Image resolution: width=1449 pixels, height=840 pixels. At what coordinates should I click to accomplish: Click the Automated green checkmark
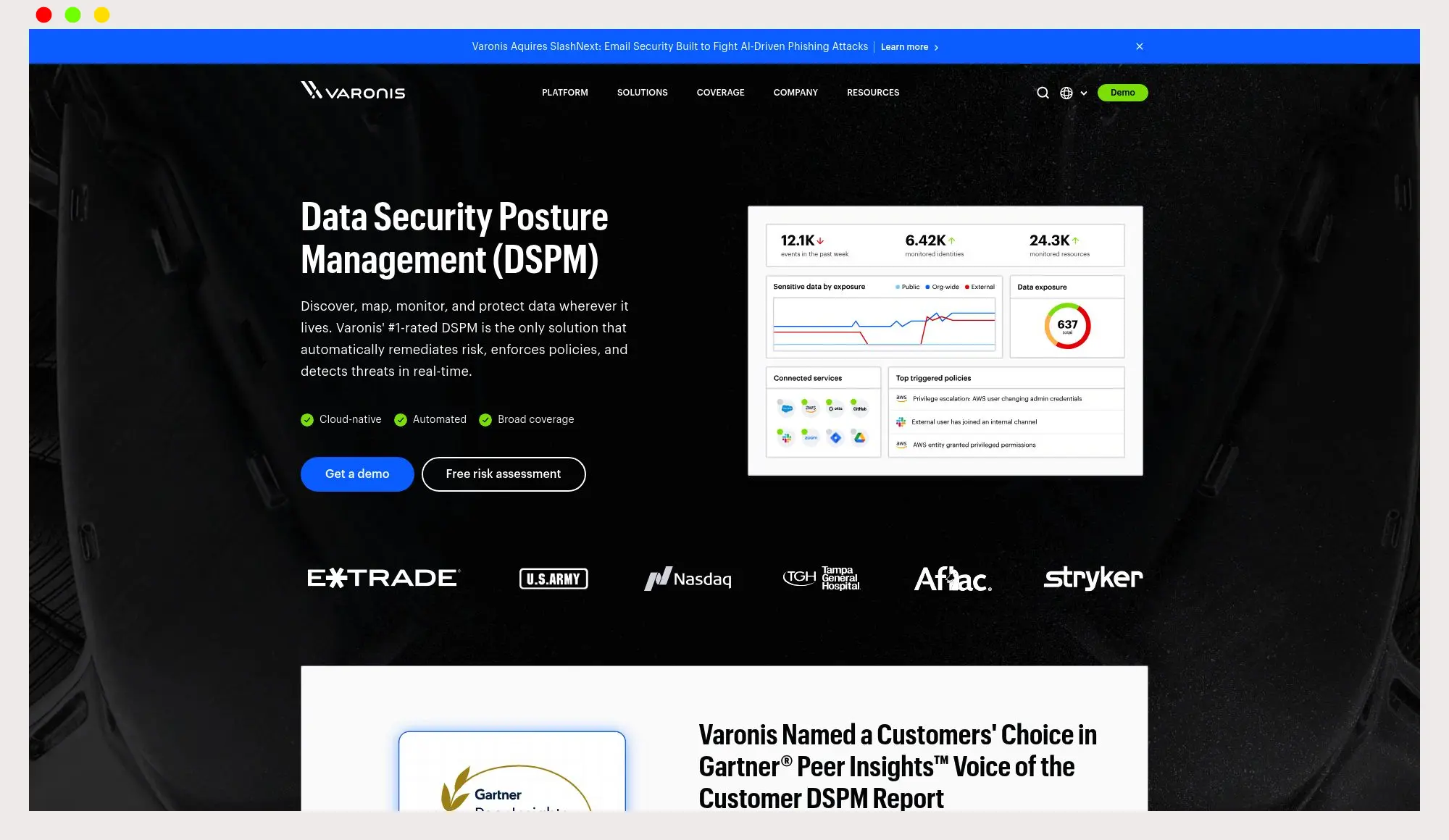401,420
